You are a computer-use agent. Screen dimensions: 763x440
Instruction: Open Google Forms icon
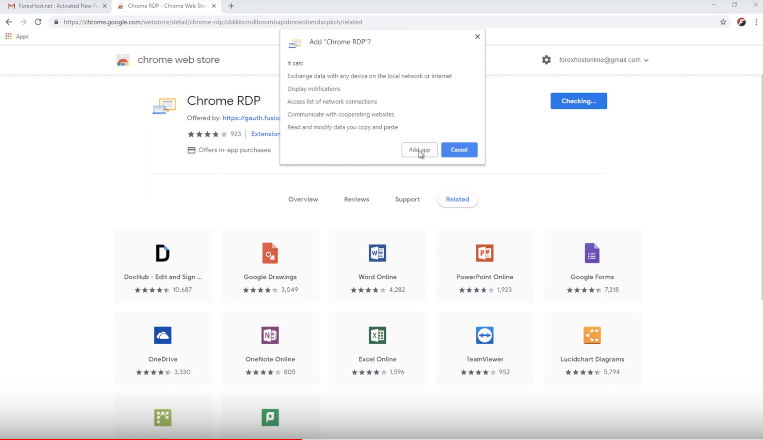592,253
